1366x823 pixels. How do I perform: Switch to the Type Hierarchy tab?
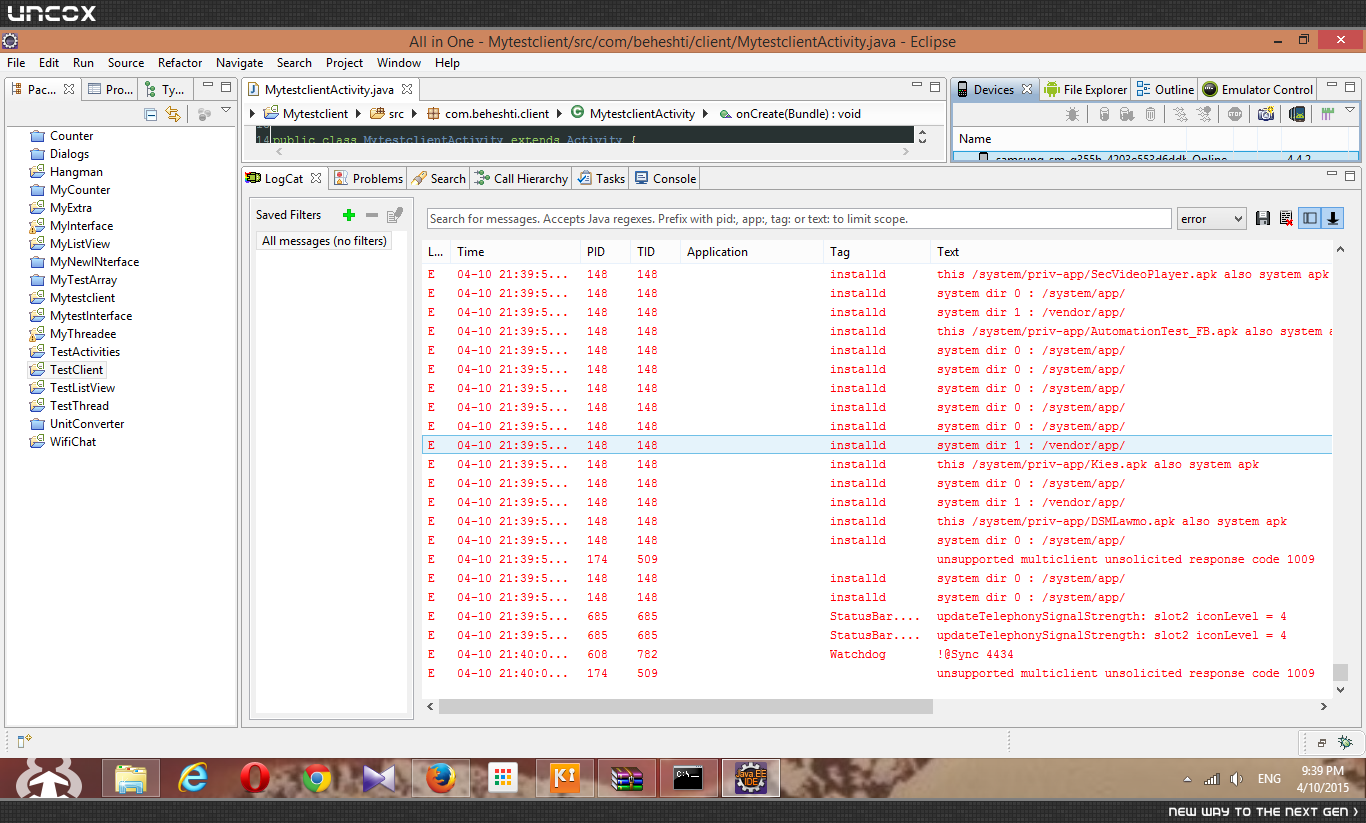pyautogui.click(x=165, y=90)
